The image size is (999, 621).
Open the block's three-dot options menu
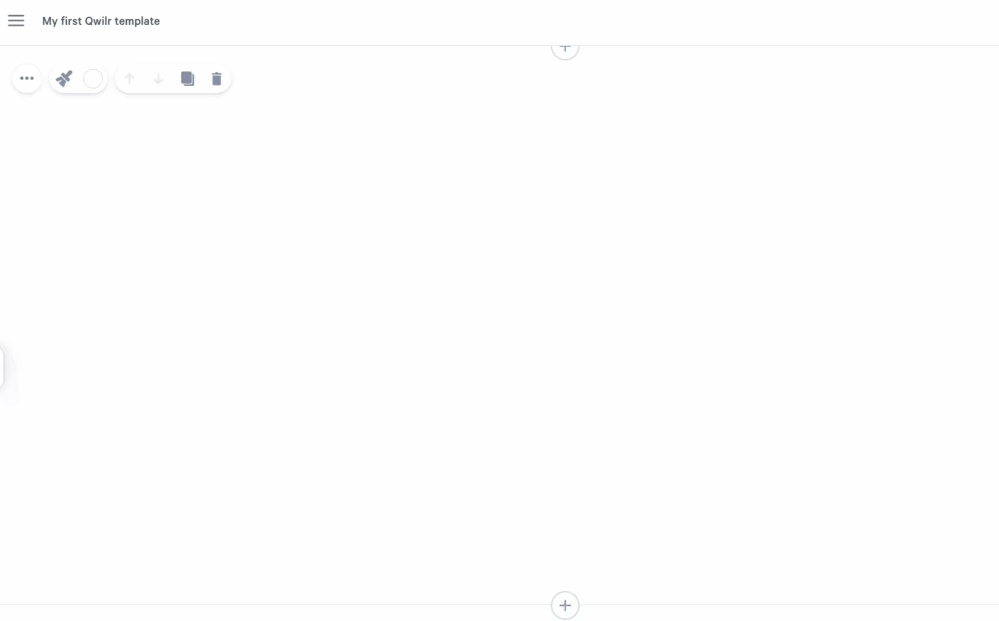click(x=27, y=78)
